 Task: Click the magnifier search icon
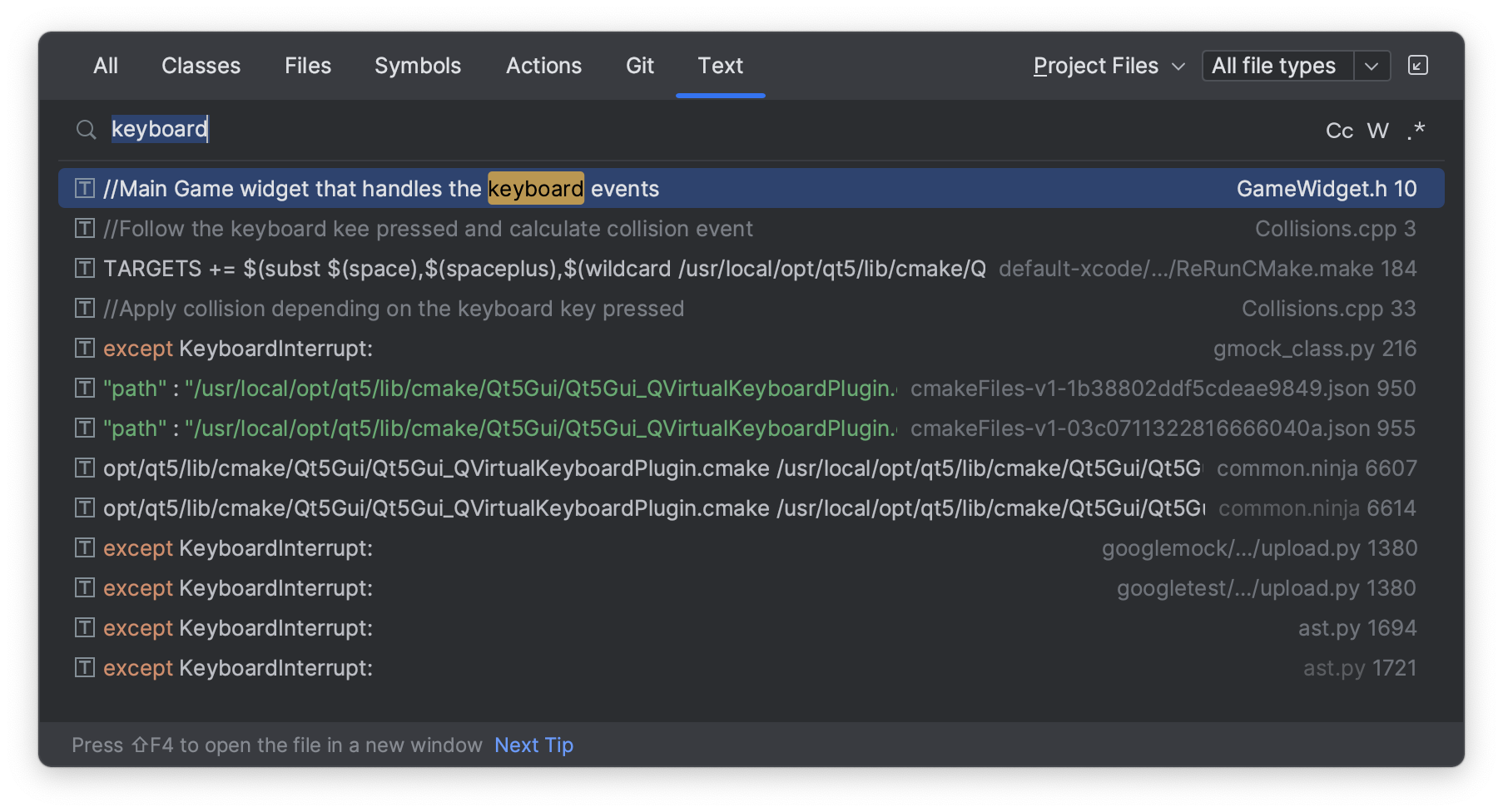point(86,130)
